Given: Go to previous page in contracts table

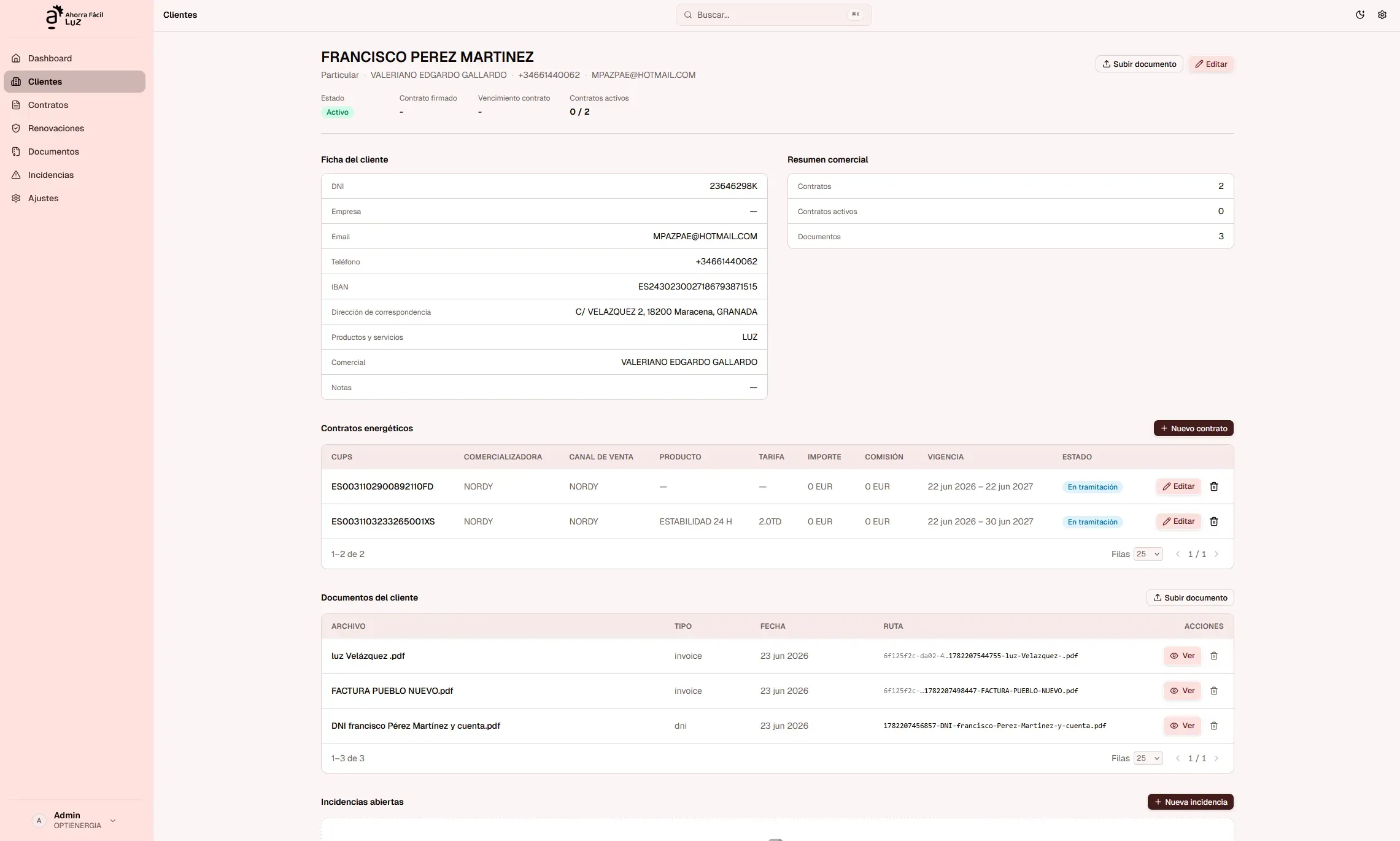Looking at the screenshot, I should 1178,554.
